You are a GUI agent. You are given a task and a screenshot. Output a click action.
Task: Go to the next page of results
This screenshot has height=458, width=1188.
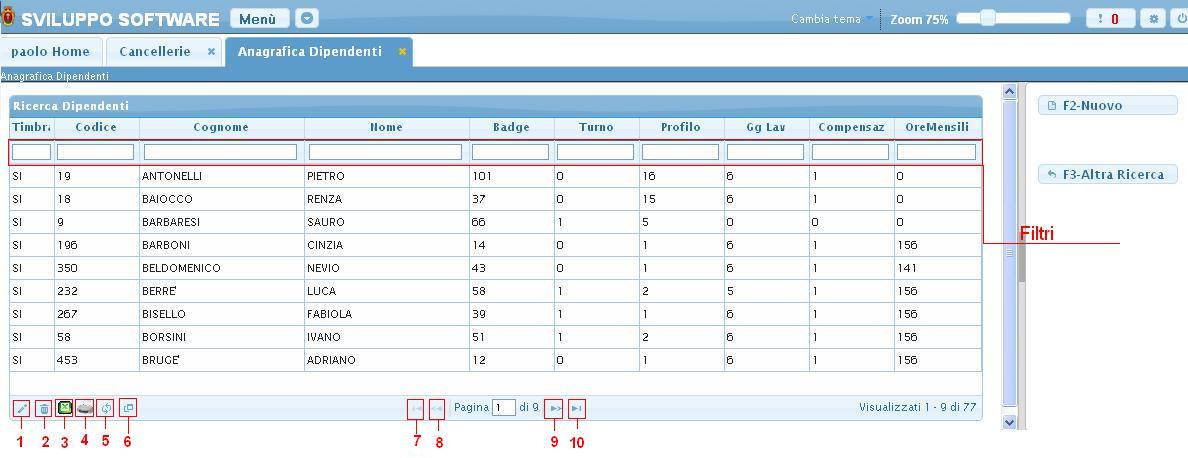pyautogui.click(x=554, y=408)
